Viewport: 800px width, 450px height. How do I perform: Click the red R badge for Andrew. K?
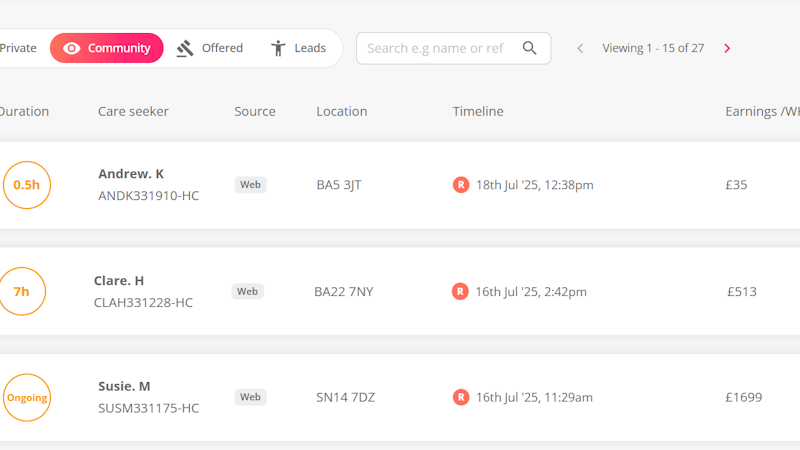pos(461,185)
